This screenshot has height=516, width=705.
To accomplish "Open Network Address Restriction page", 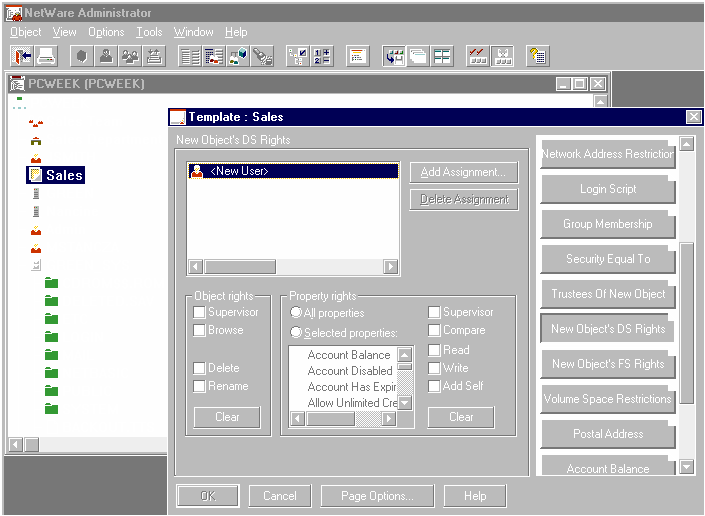I will [608, 154].
